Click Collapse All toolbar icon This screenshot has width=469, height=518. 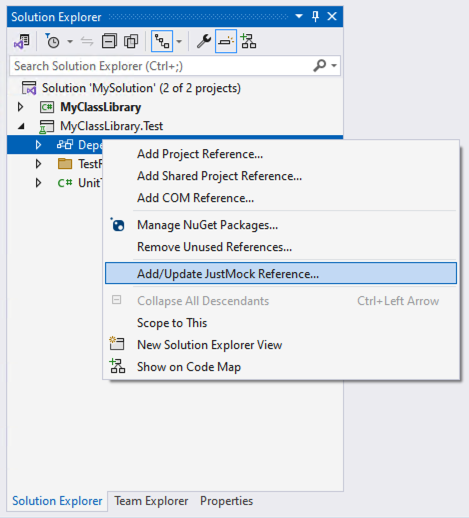point(109,41)
